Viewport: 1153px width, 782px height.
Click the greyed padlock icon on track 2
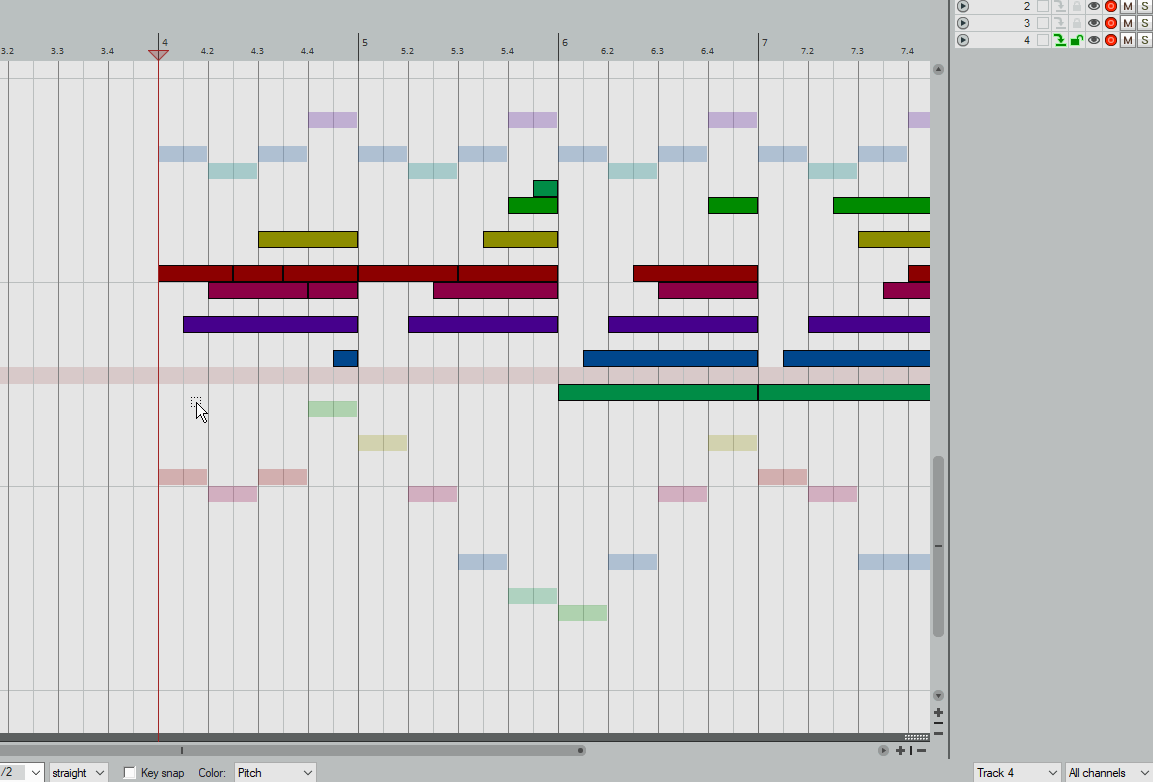coord(1077,6)
